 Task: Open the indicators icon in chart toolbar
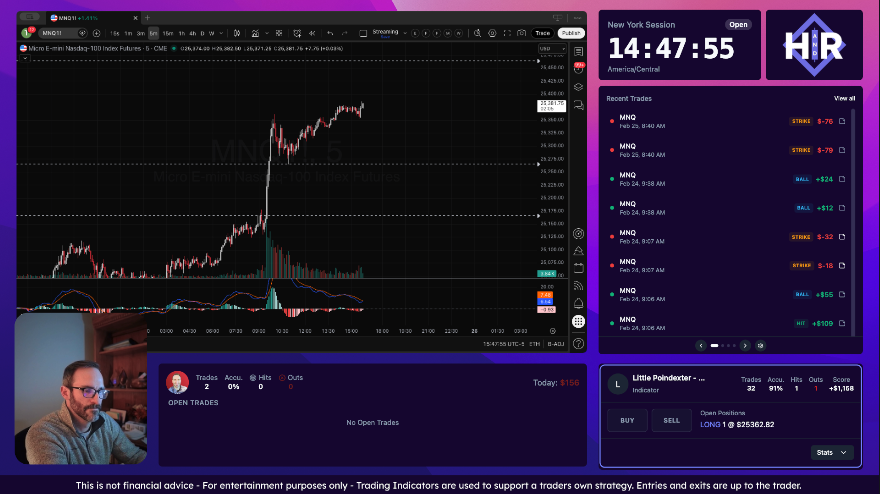click(255, 33)
